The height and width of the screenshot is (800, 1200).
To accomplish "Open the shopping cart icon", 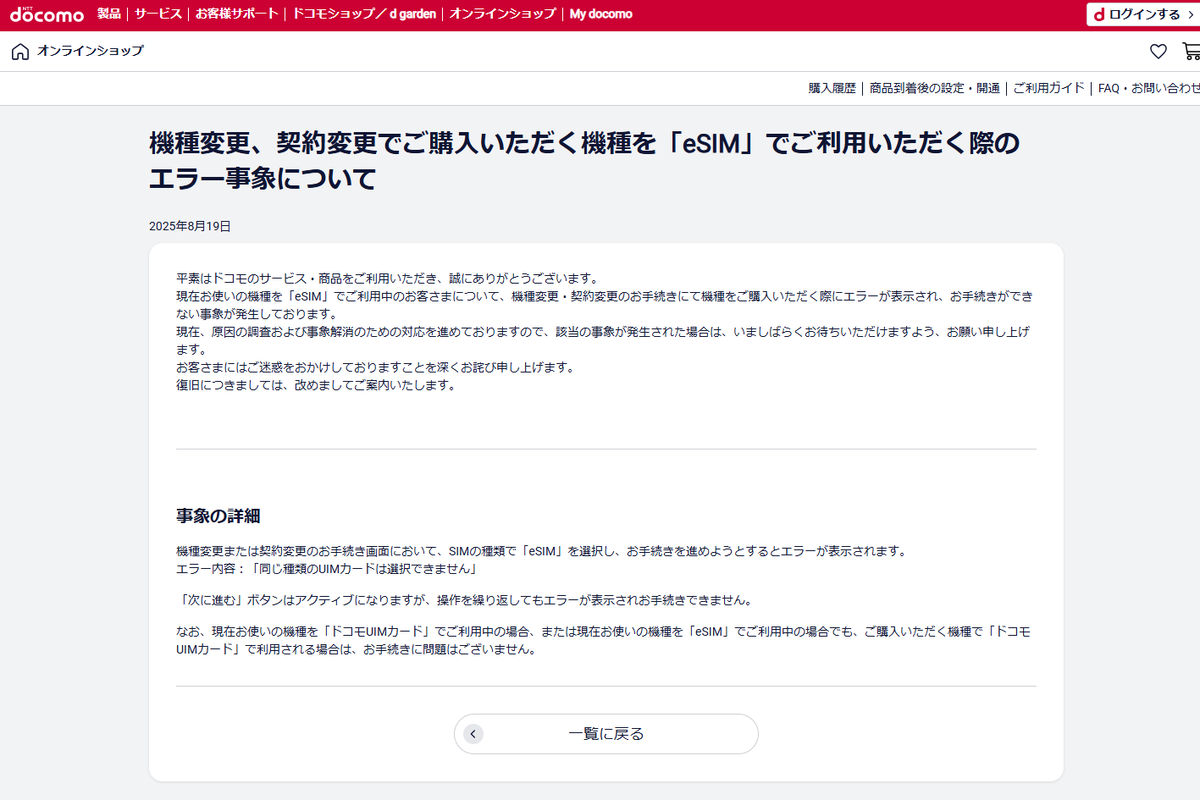I will coord(1191,52).
